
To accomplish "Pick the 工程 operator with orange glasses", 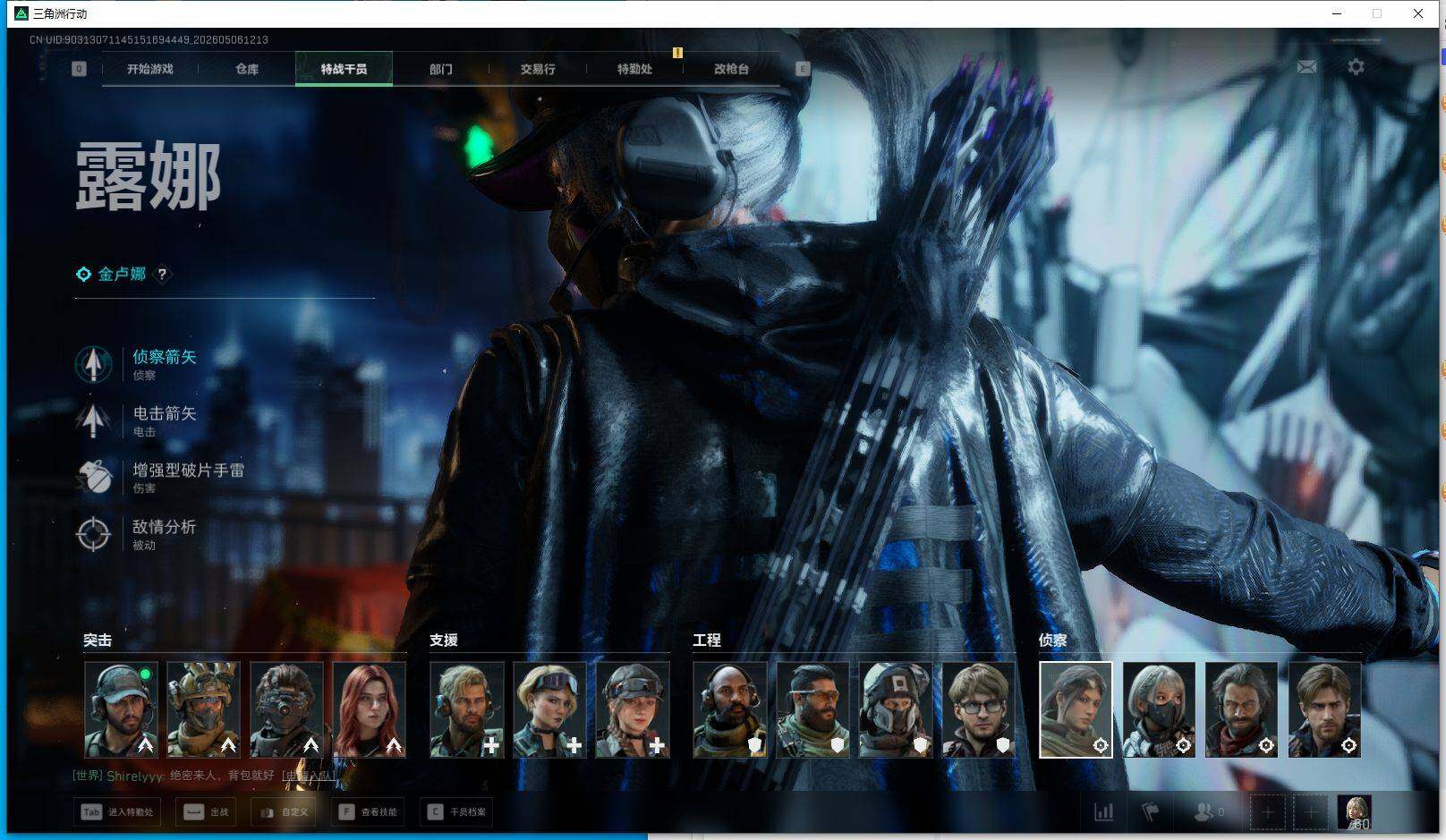I will point(812,709).
